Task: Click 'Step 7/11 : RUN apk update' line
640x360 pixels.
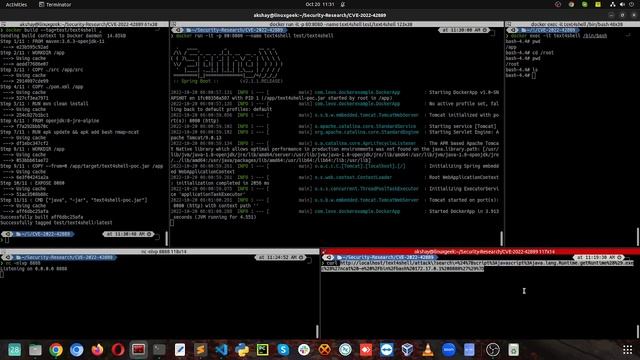Action: click(x=69, y=132)
